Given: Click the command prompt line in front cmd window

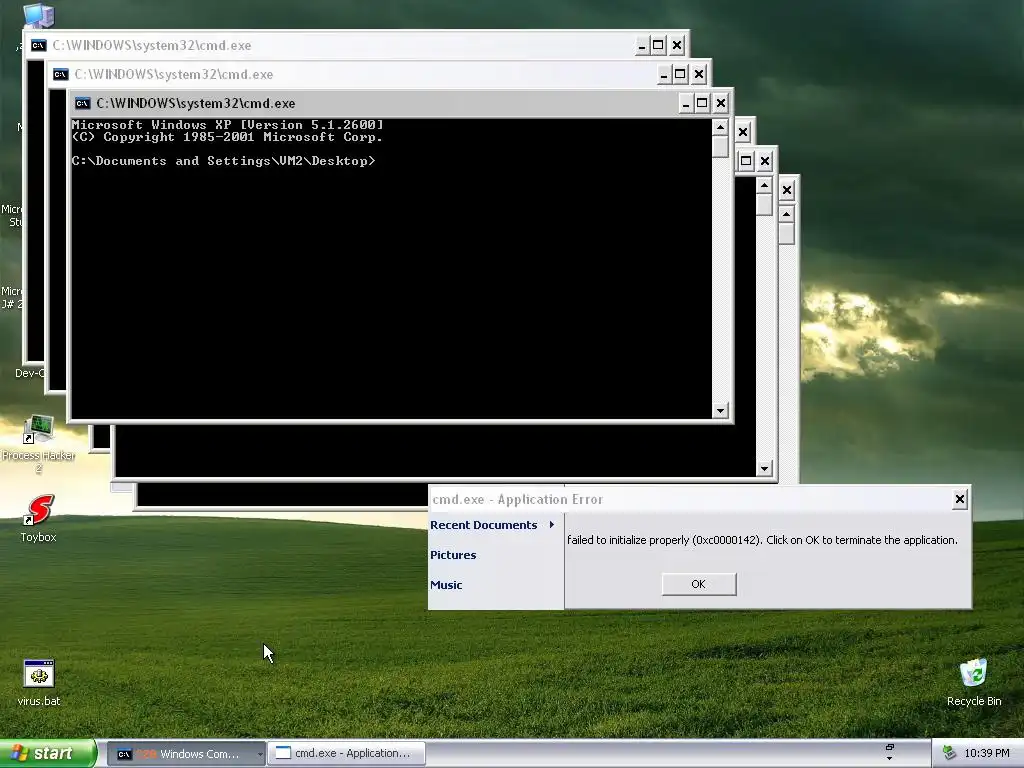Looking at the screenshot, I should pos(223,161).
